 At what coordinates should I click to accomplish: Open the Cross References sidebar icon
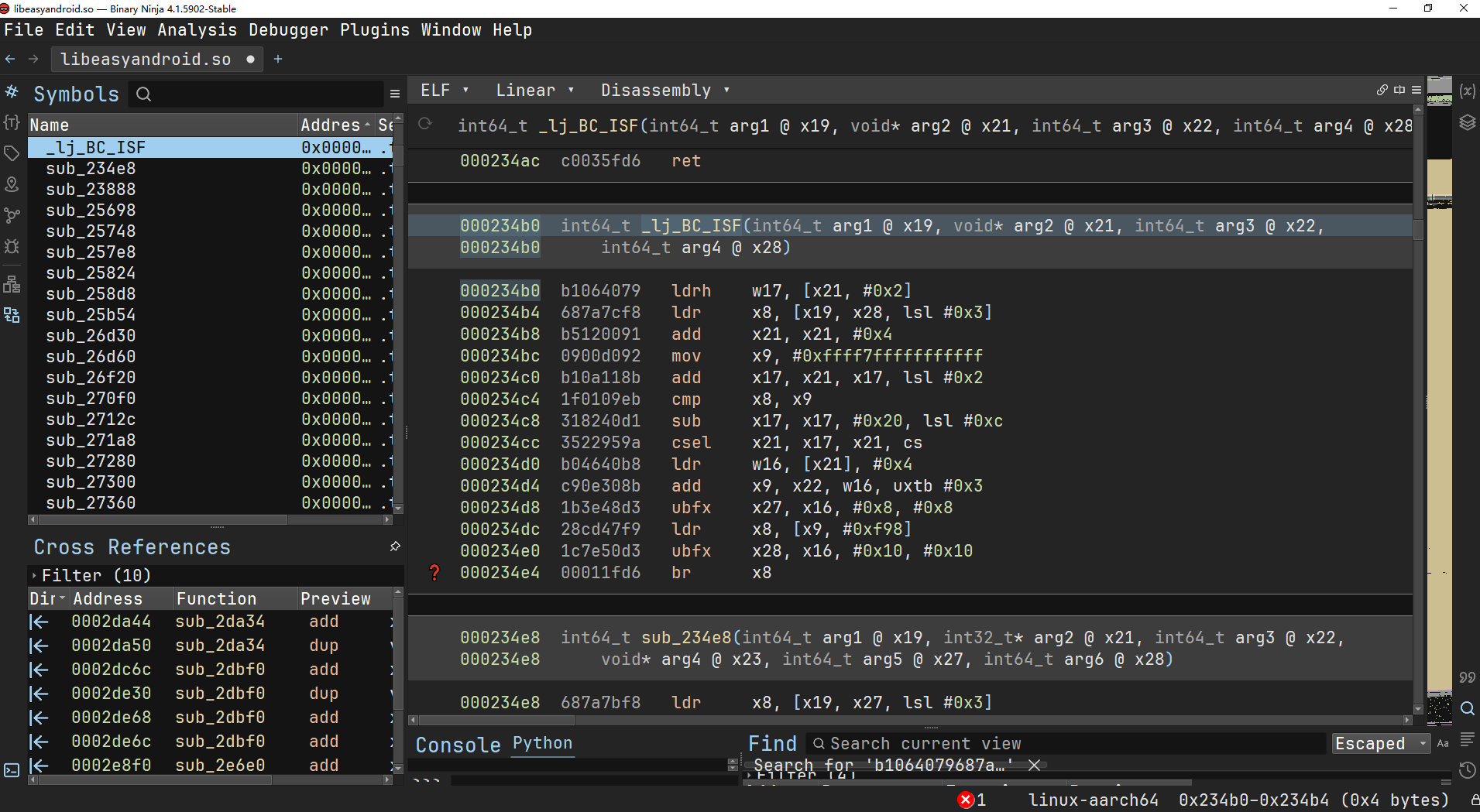pos(12,315)
